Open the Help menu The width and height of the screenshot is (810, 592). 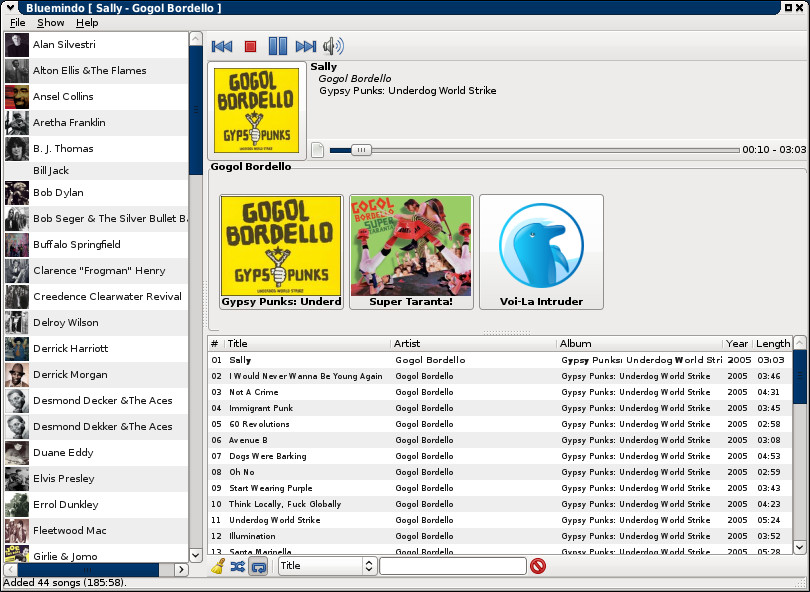point(87,22)
